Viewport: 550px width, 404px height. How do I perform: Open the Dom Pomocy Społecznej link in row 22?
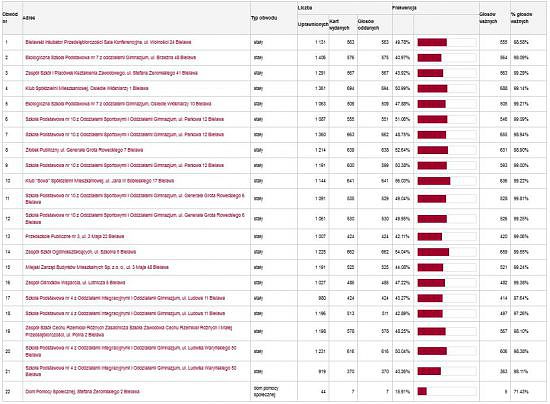(82, 391)
